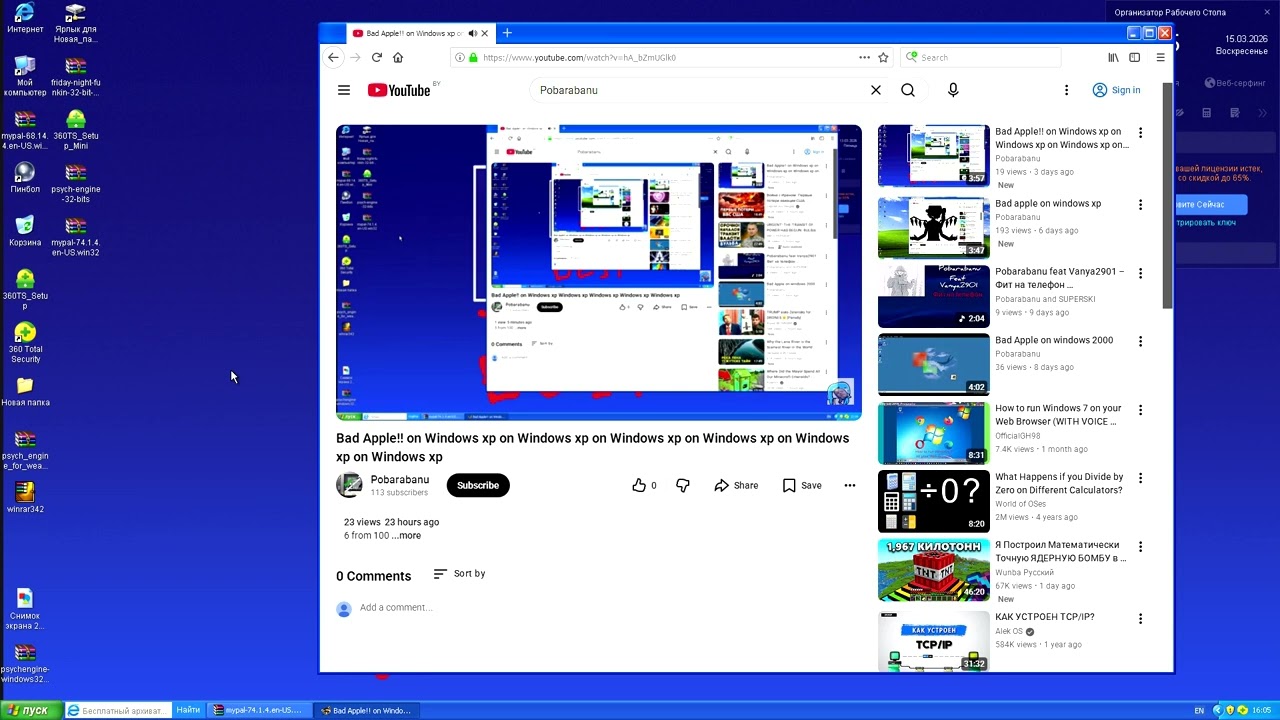
Task: Open page actions three-dot menu in address bar
Action: 864,58
